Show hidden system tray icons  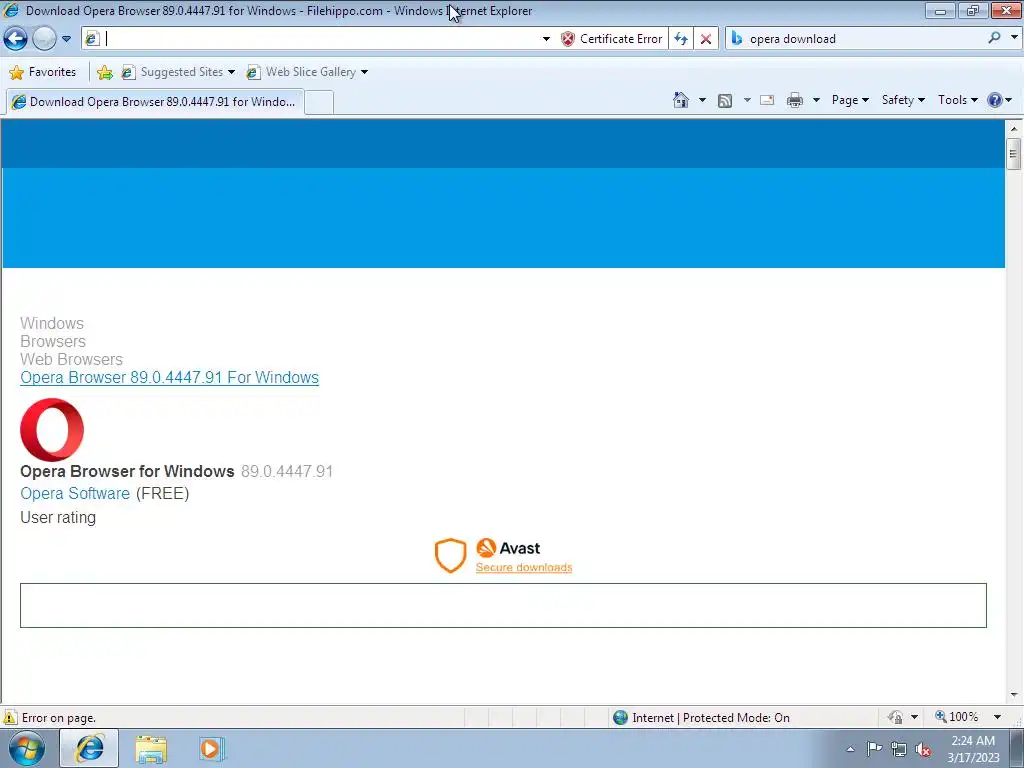[850, 749]
